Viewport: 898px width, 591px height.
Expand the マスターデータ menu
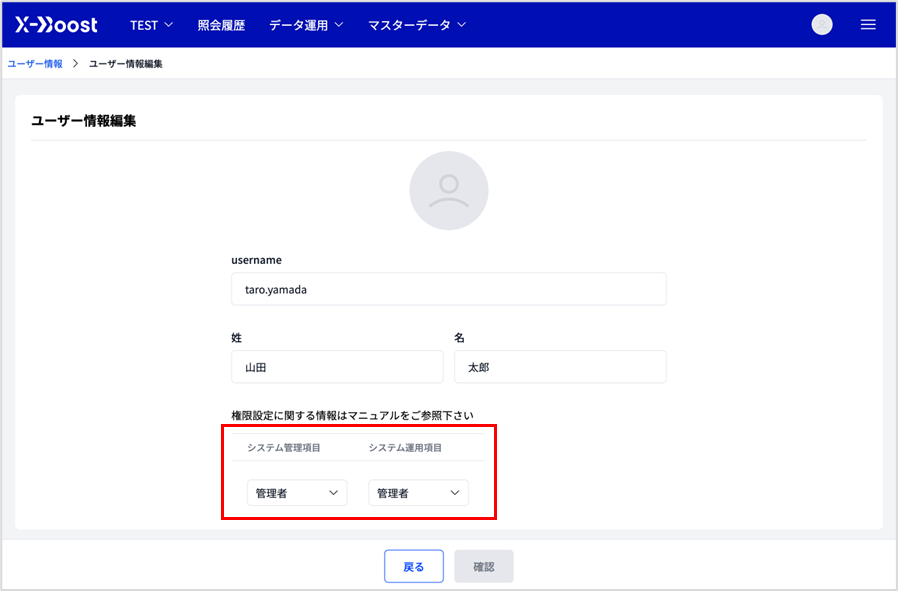click(x=417, y=25)
